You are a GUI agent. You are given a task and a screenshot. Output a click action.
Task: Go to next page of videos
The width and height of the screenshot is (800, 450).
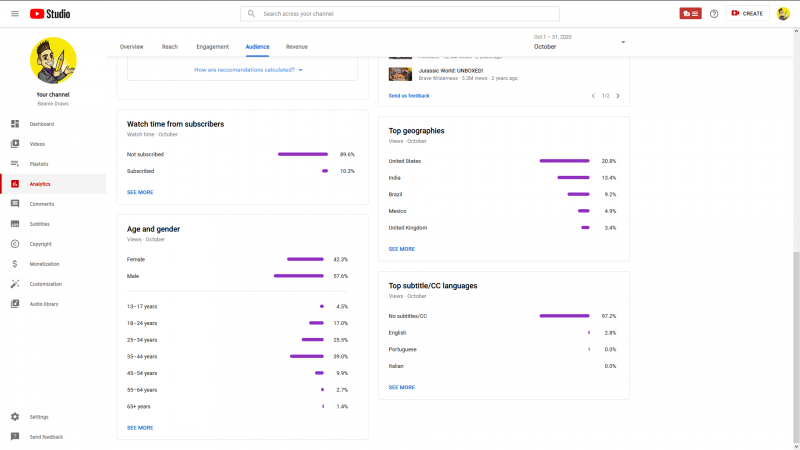618,96
